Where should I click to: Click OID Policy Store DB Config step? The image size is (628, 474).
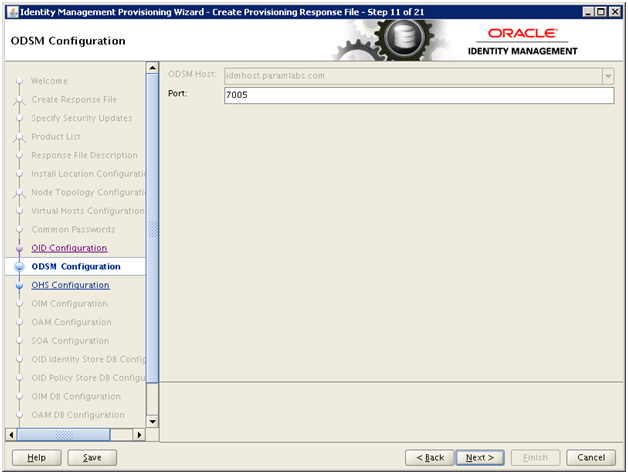tap(89, 378)
